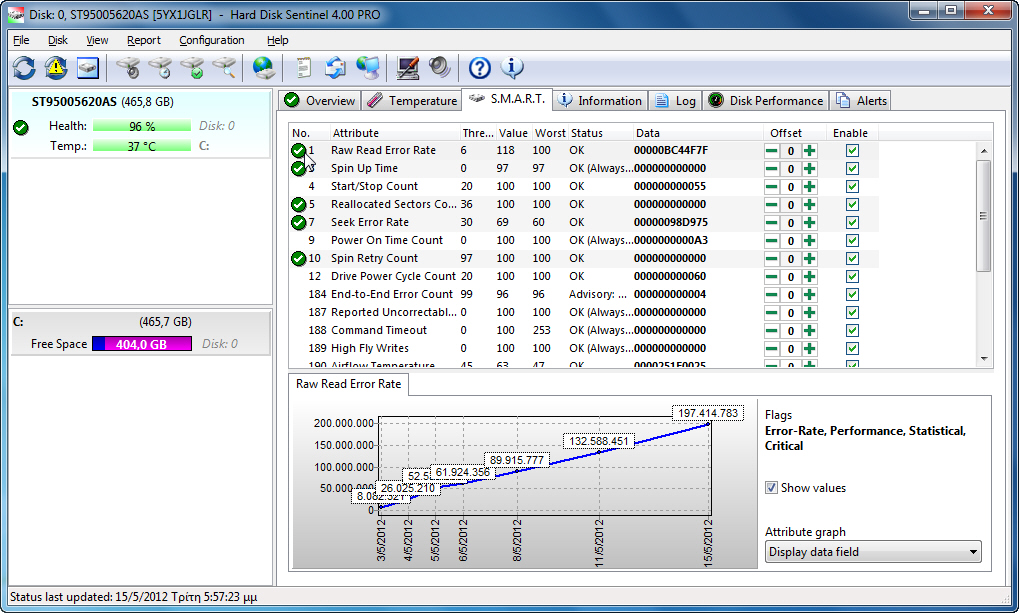
Task: Click the envelope with arrows toolbar icon
Action: 335,68
